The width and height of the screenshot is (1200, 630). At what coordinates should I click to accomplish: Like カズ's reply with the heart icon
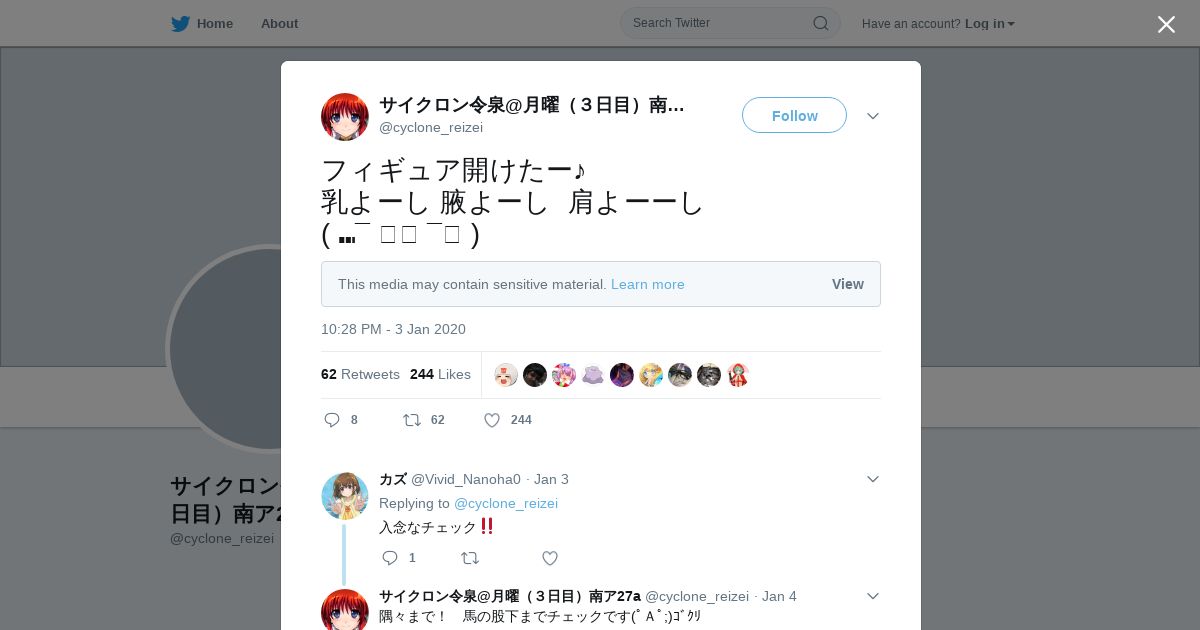tap(550, 558)
